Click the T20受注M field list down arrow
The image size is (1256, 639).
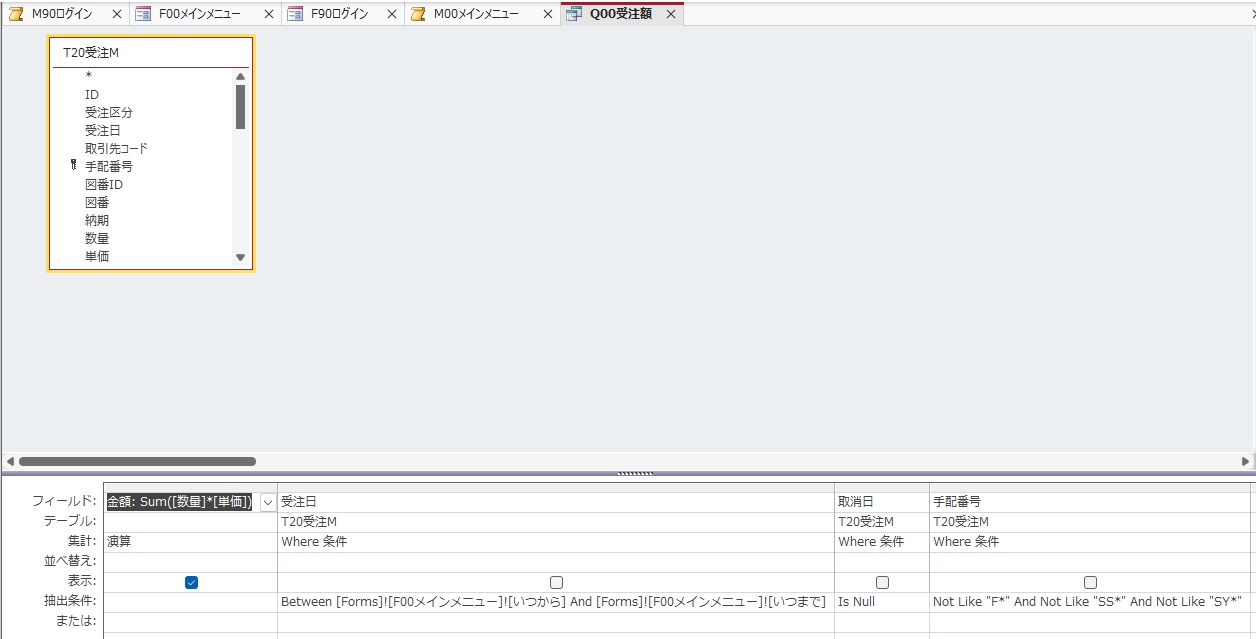tap(240, 257)
